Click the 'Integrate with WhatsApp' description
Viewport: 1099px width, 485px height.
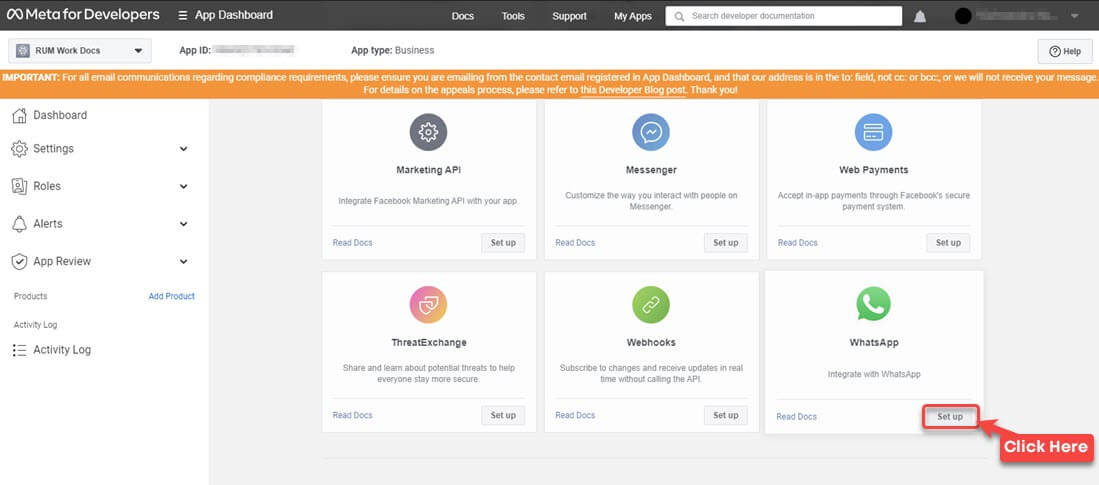pyautogui.click(x=873, y=374)
